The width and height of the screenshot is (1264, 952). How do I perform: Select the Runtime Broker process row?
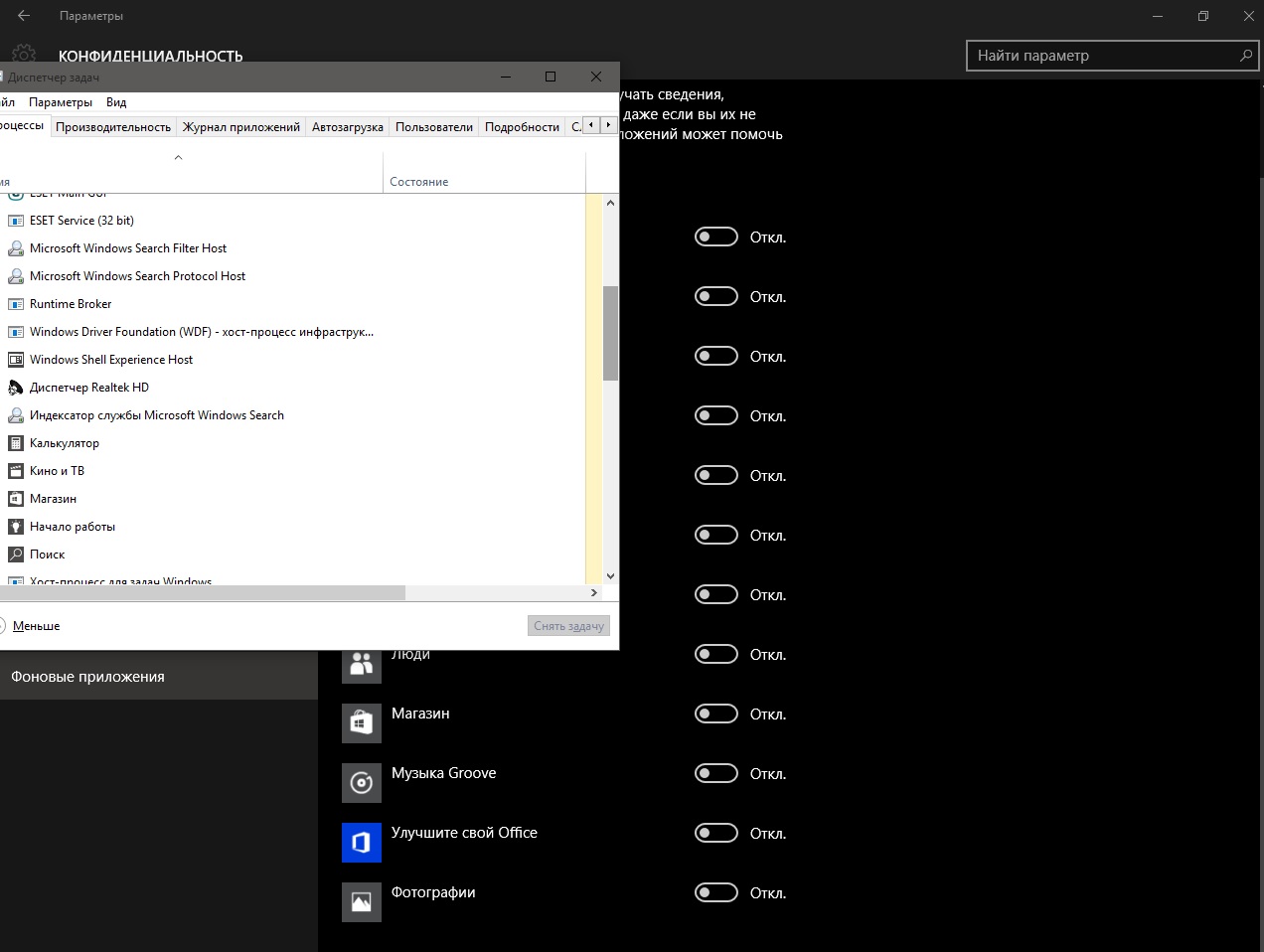(x=293, y=304)
